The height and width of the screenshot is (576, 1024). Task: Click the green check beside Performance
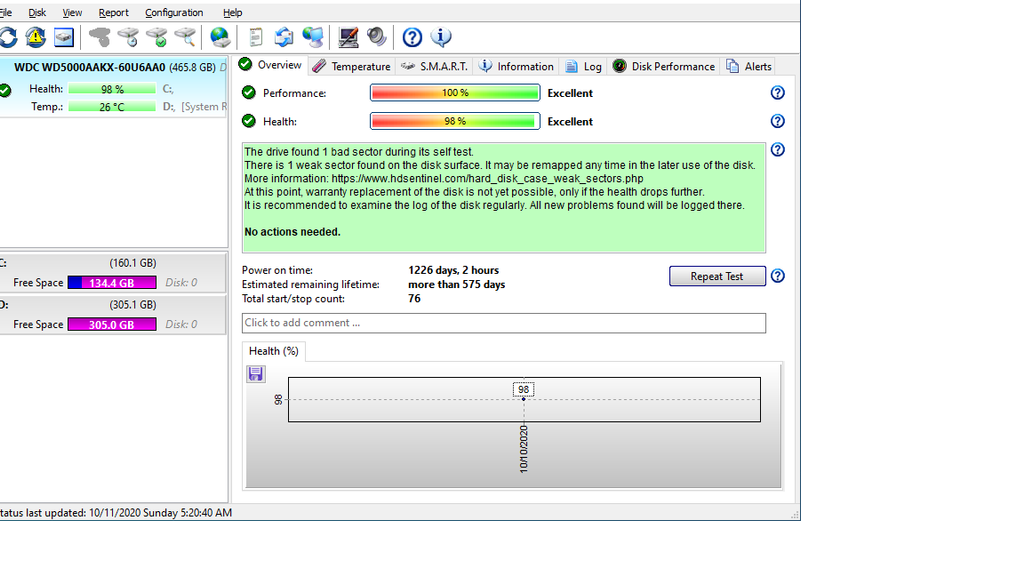[249, 93]
